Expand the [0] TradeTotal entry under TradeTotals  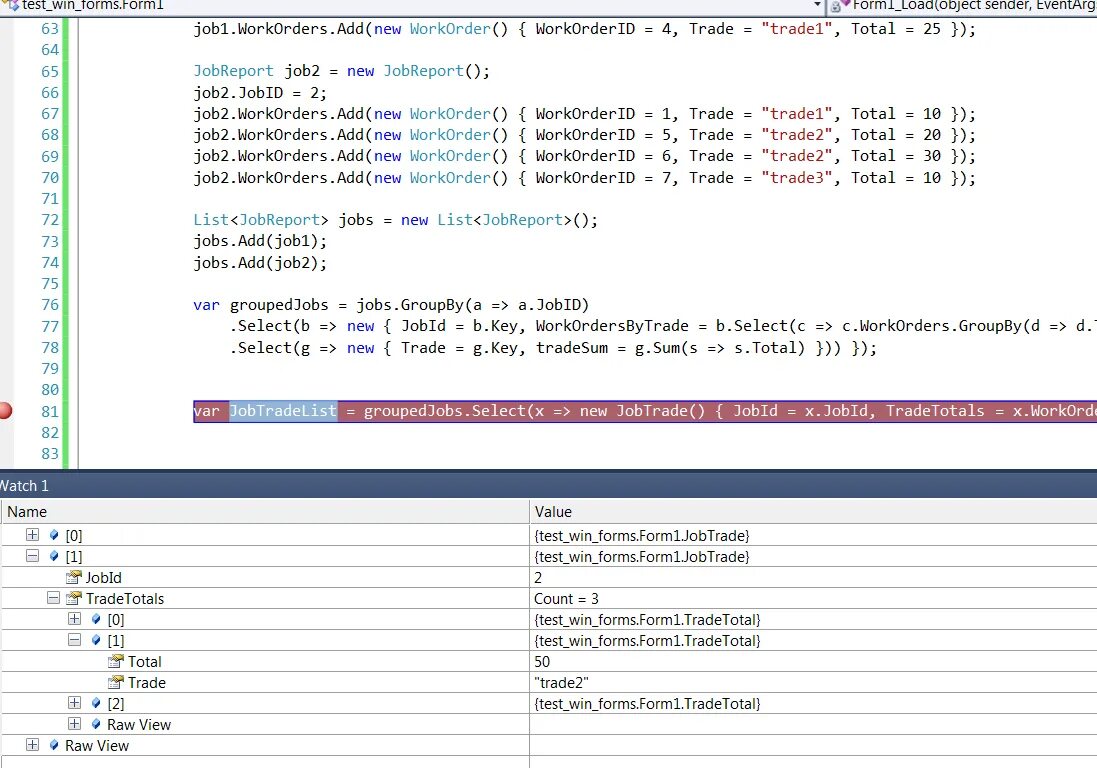pos(74,619)
